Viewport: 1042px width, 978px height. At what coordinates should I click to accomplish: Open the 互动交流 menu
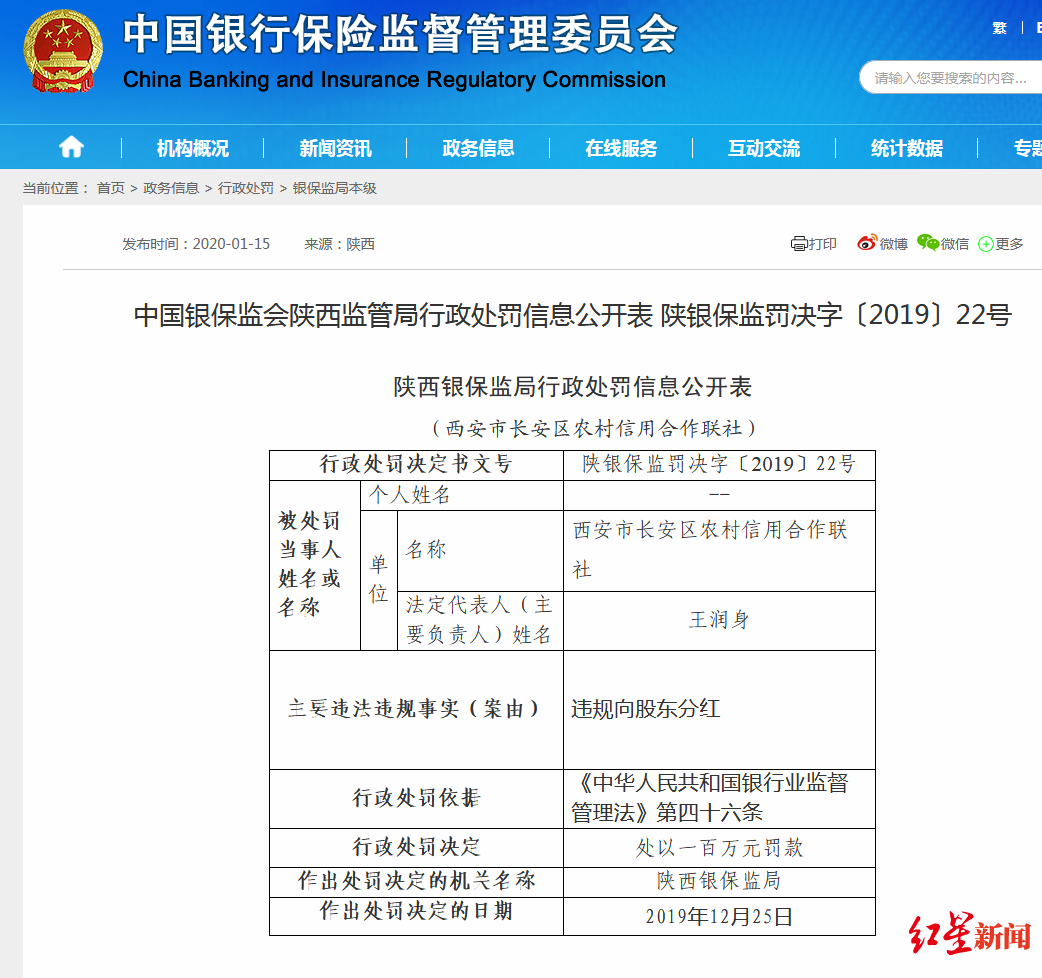764,148
